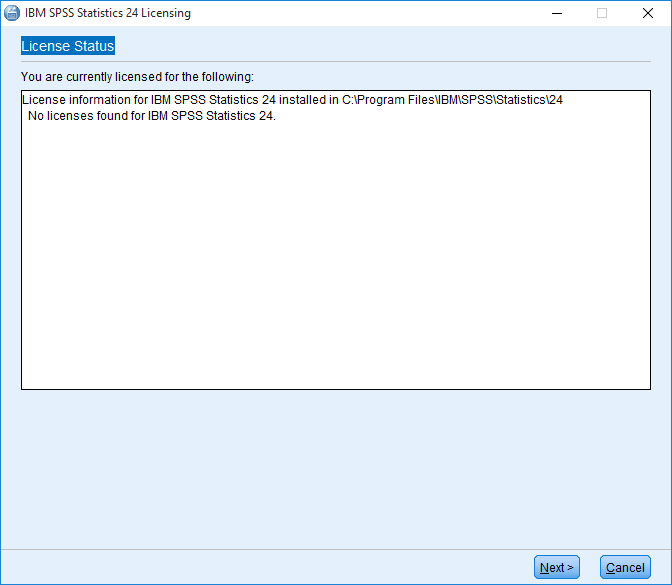Viewport: 672px width, 585px height.
Task: Click the window title 'IBM SPSS Statistics 24 Licensing'
Action: click(108, 13)
